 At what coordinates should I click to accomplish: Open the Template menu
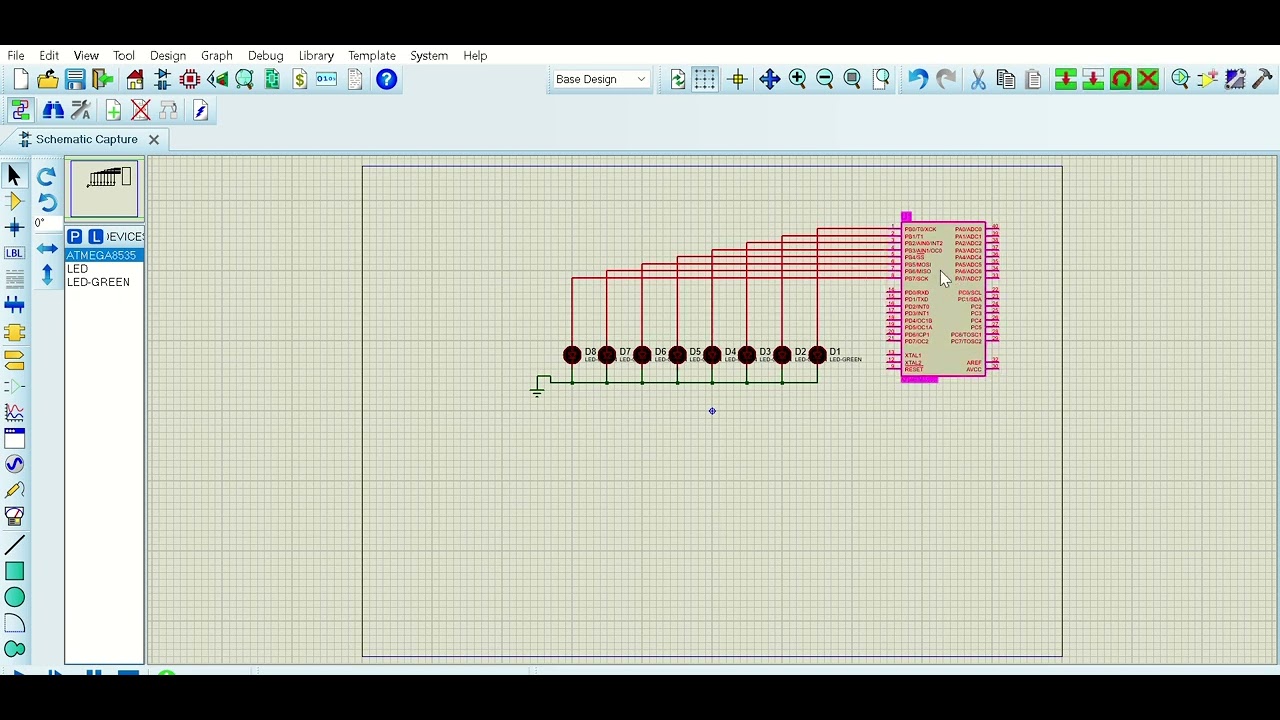(372, 56)
